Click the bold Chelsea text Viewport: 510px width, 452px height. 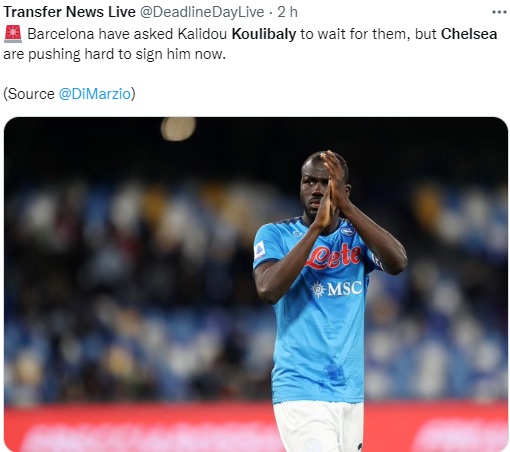tap(469, 34)
